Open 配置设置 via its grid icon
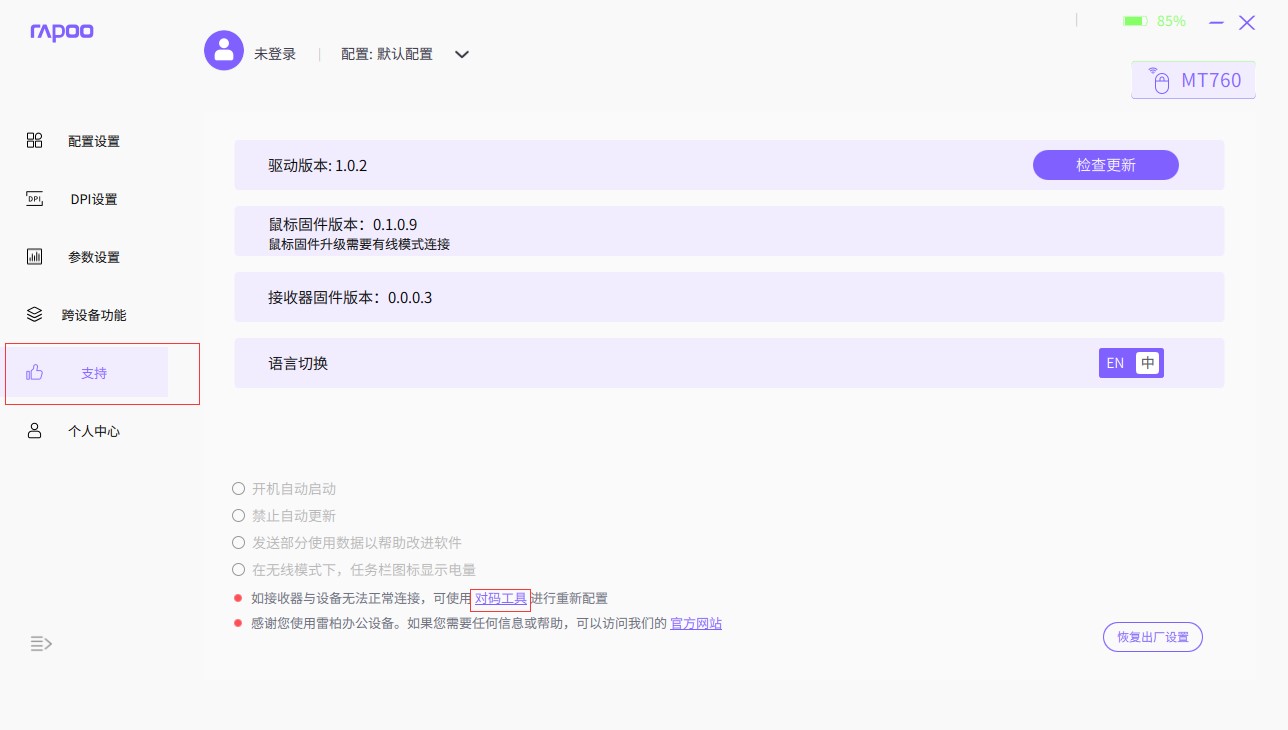Image resolution: width=1288 pixels, height=730 pixels. click(34, 141)
